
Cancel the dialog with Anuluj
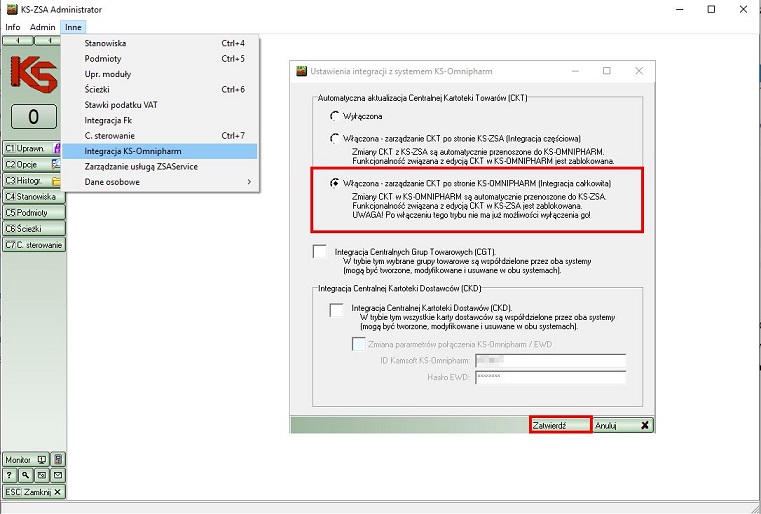[x=623, y=425]
